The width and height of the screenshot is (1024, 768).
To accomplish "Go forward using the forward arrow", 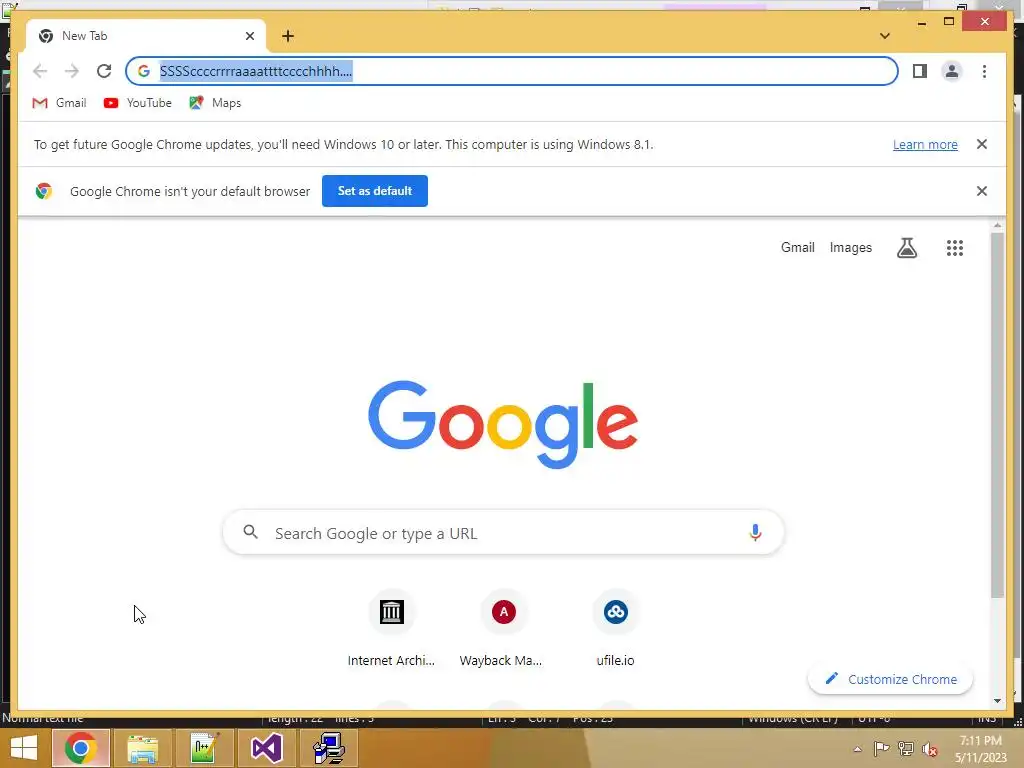I will 72,71.
